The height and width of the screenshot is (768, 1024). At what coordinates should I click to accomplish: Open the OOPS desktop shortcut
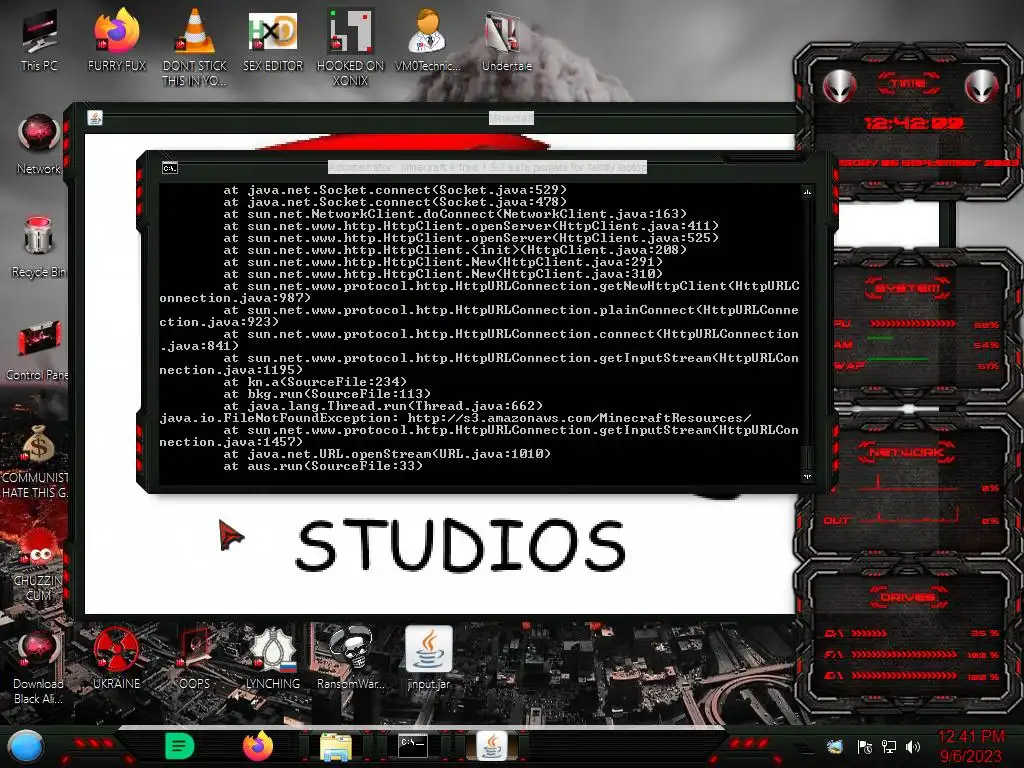(x=195, y=660)
